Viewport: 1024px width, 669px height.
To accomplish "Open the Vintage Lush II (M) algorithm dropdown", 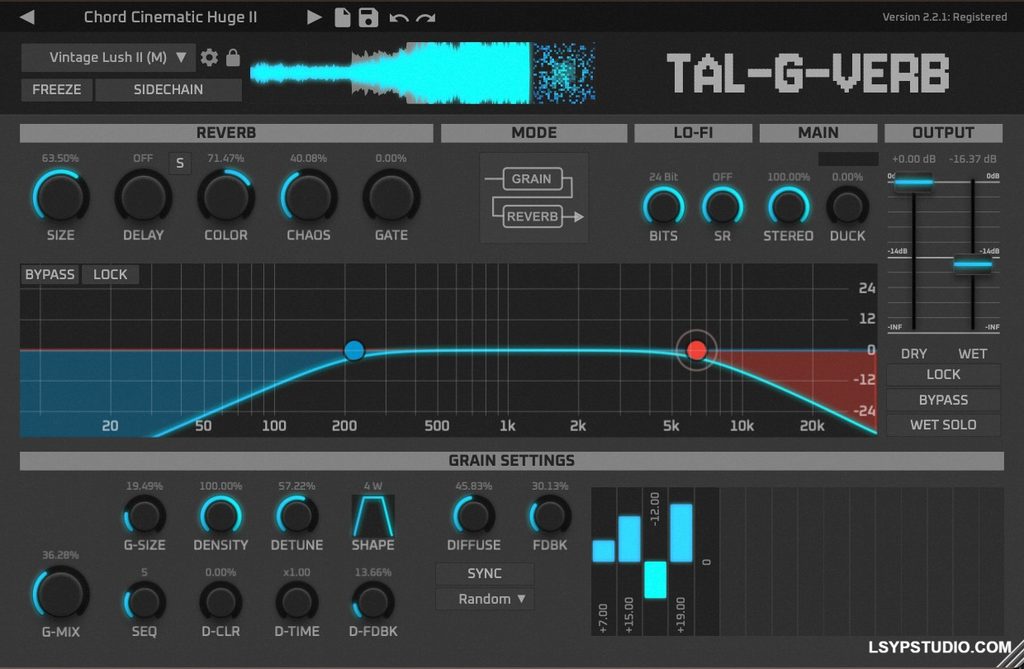I will point(108,57).
